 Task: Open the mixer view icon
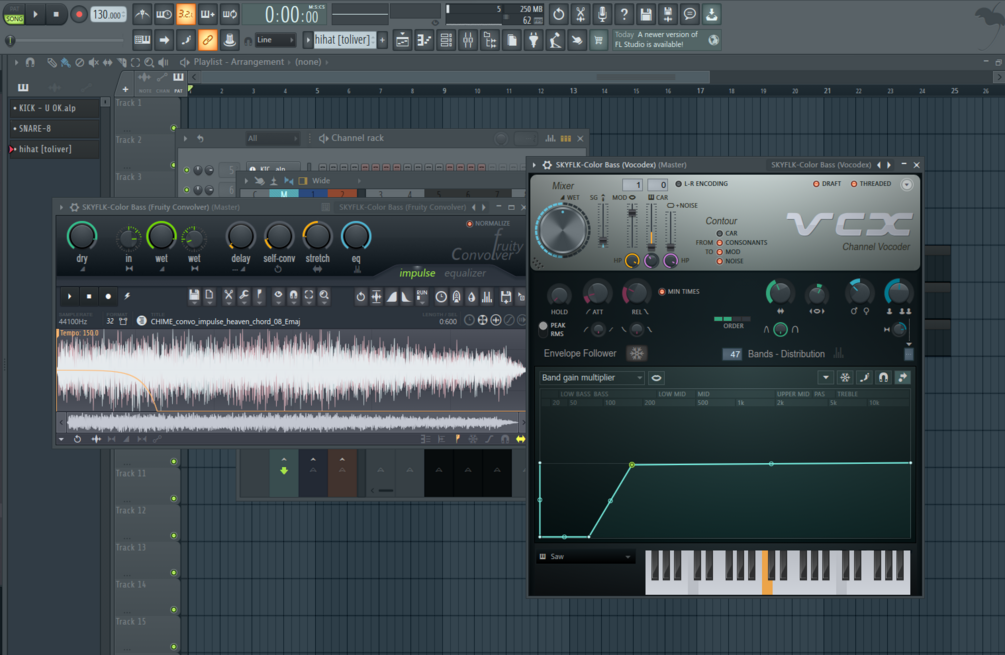coord(468,40)
